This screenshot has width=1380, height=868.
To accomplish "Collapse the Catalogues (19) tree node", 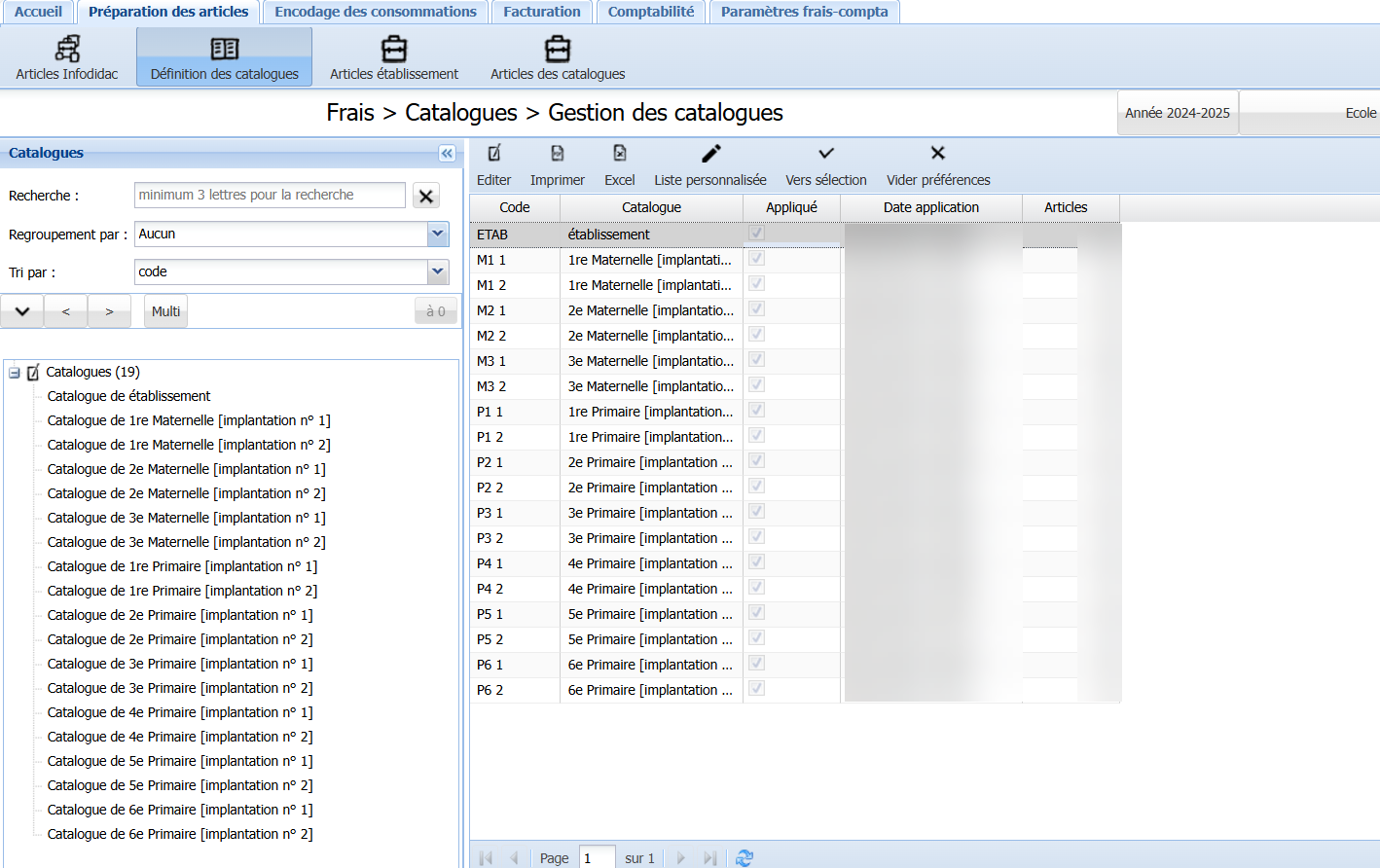I will (x=15, y=372).
